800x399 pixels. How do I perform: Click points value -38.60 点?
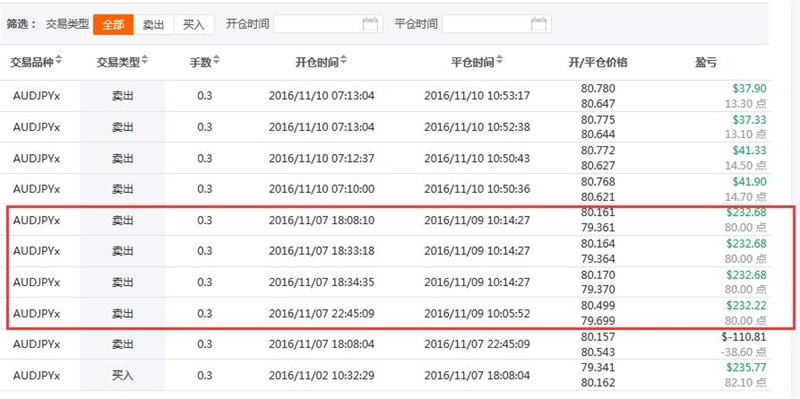pyautogui.click(x=743, y=352)
